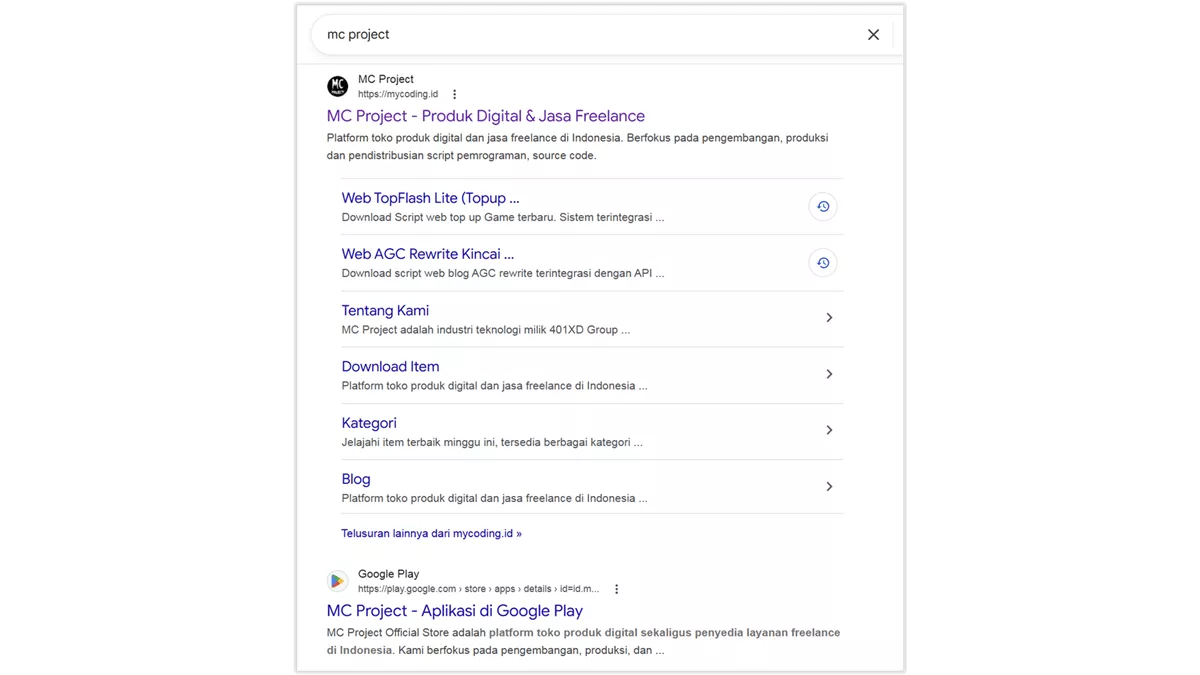The image size is (1200, 675).
Task: Open MC Project - Aplikasi di Google Play
Action: pyautogui.click(x=453, y=610)
